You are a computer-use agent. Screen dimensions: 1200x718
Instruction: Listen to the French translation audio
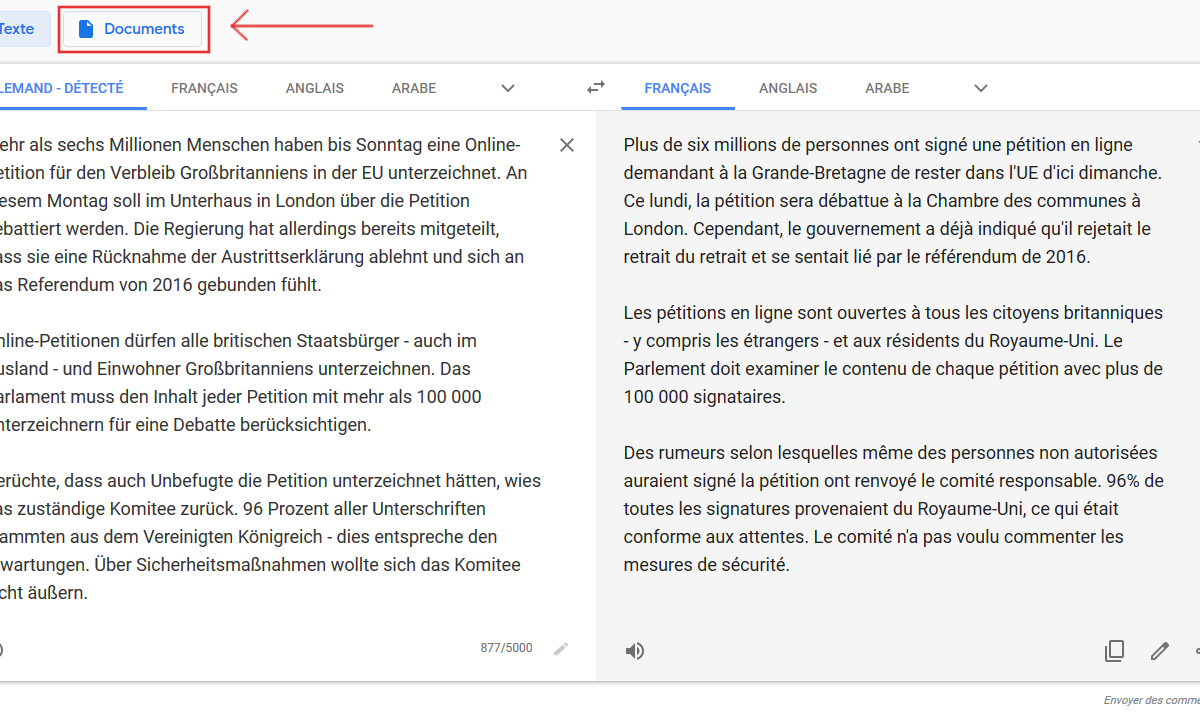coord(635,652)
